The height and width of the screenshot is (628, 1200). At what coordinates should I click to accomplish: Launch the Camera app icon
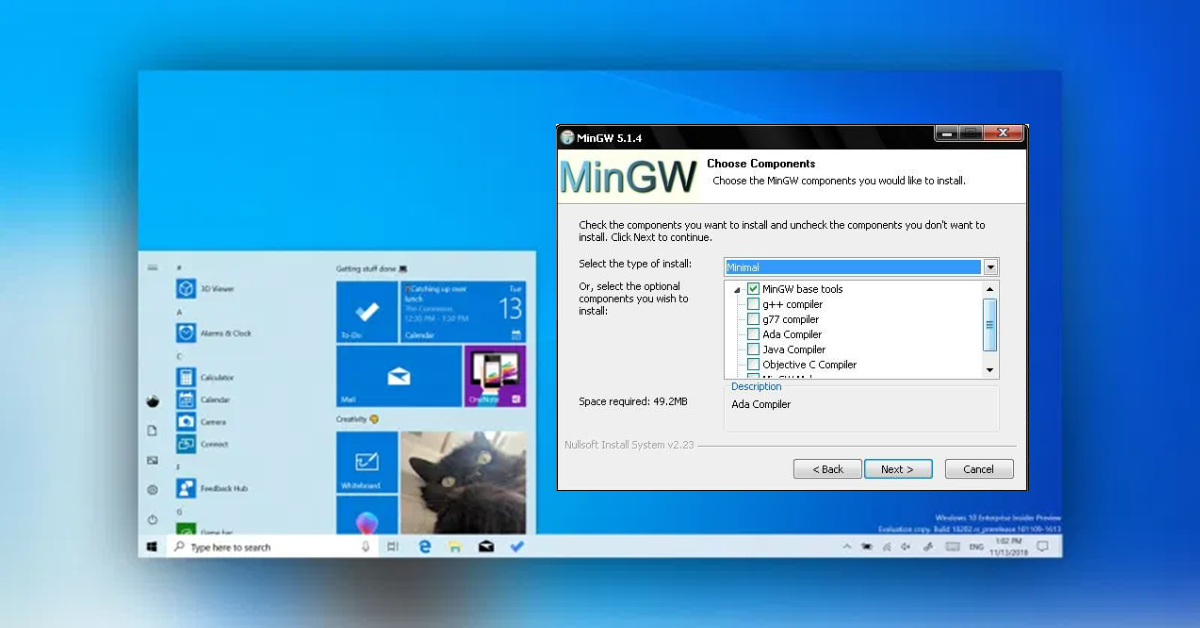[185, 422]
